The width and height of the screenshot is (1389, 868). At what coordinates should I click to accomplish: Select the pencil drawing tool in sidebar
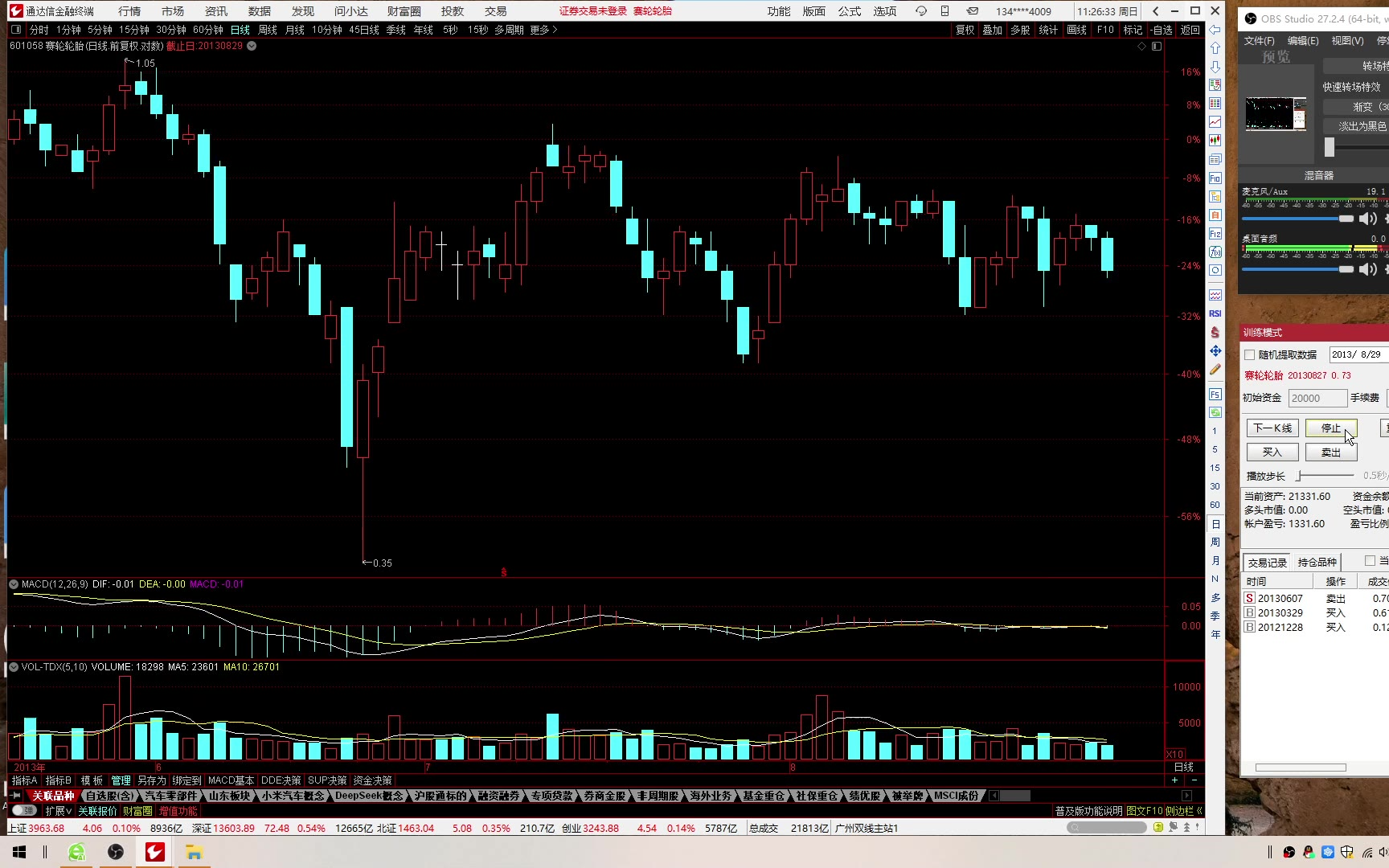(x=1215, y=370)
